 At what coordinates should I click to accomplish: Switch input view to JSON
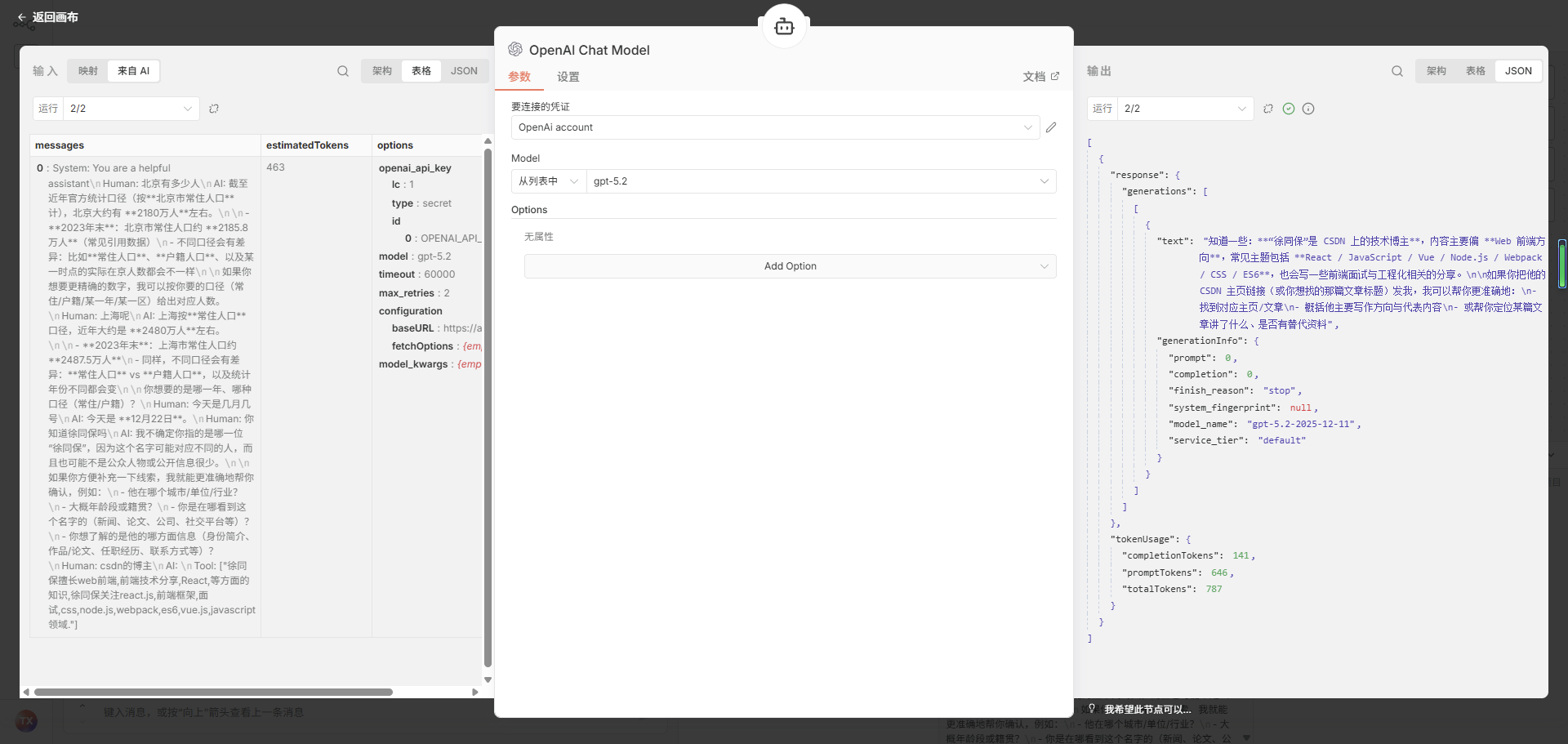click(x=464, y=71)
